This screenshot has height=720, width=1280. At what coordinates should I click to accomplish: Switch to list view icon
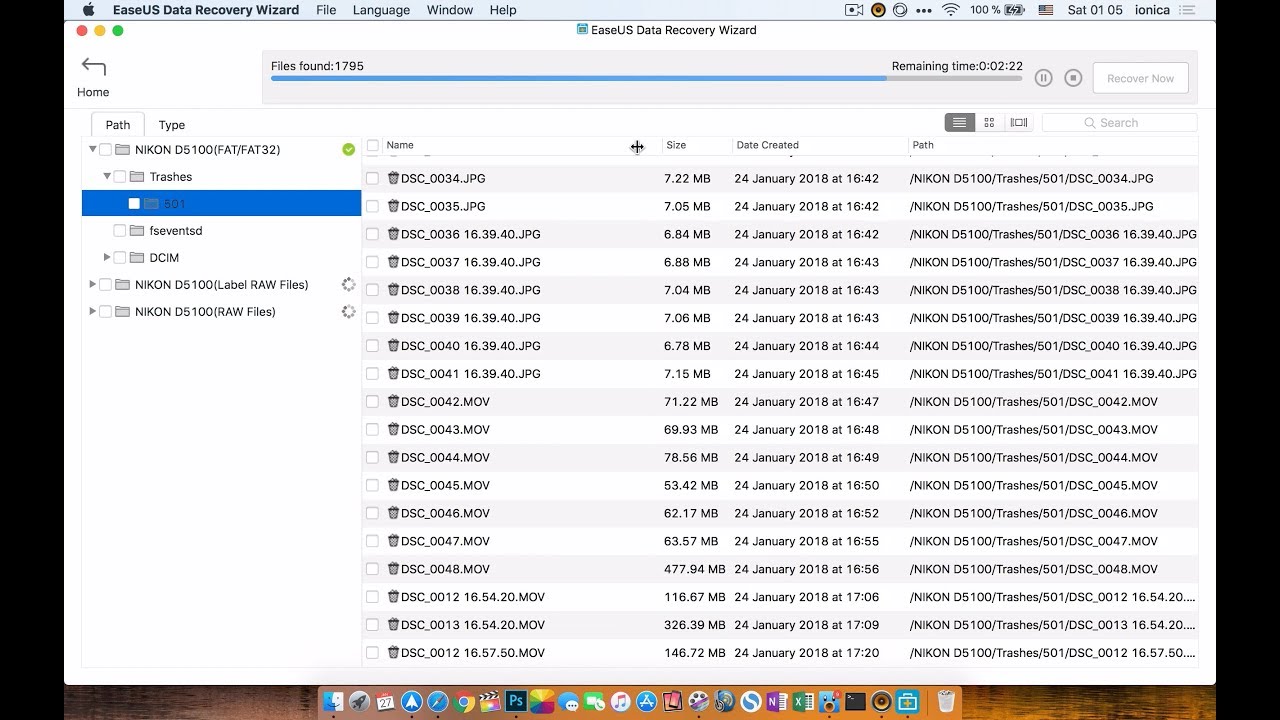point(959,122)
